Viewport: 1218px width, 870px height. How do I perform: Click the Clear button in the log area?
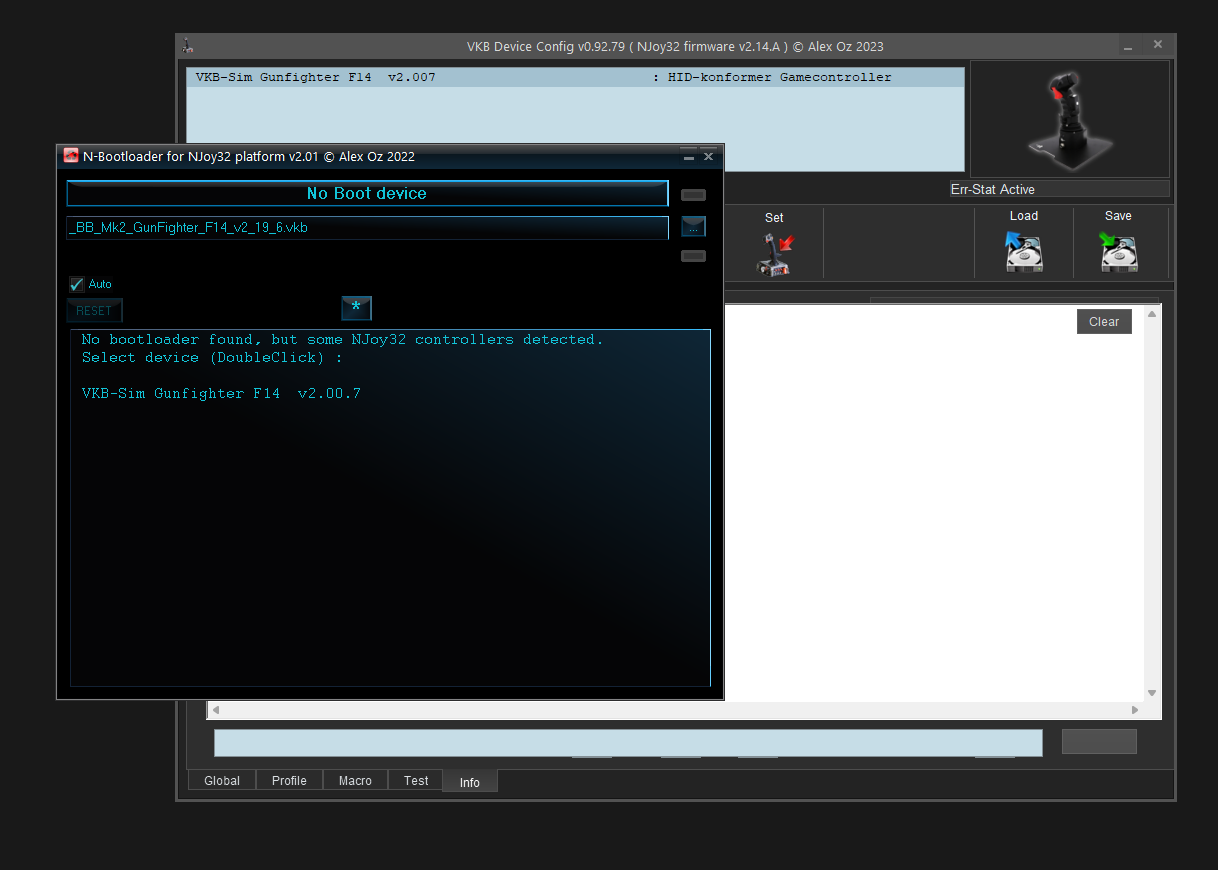(1104, 321)
